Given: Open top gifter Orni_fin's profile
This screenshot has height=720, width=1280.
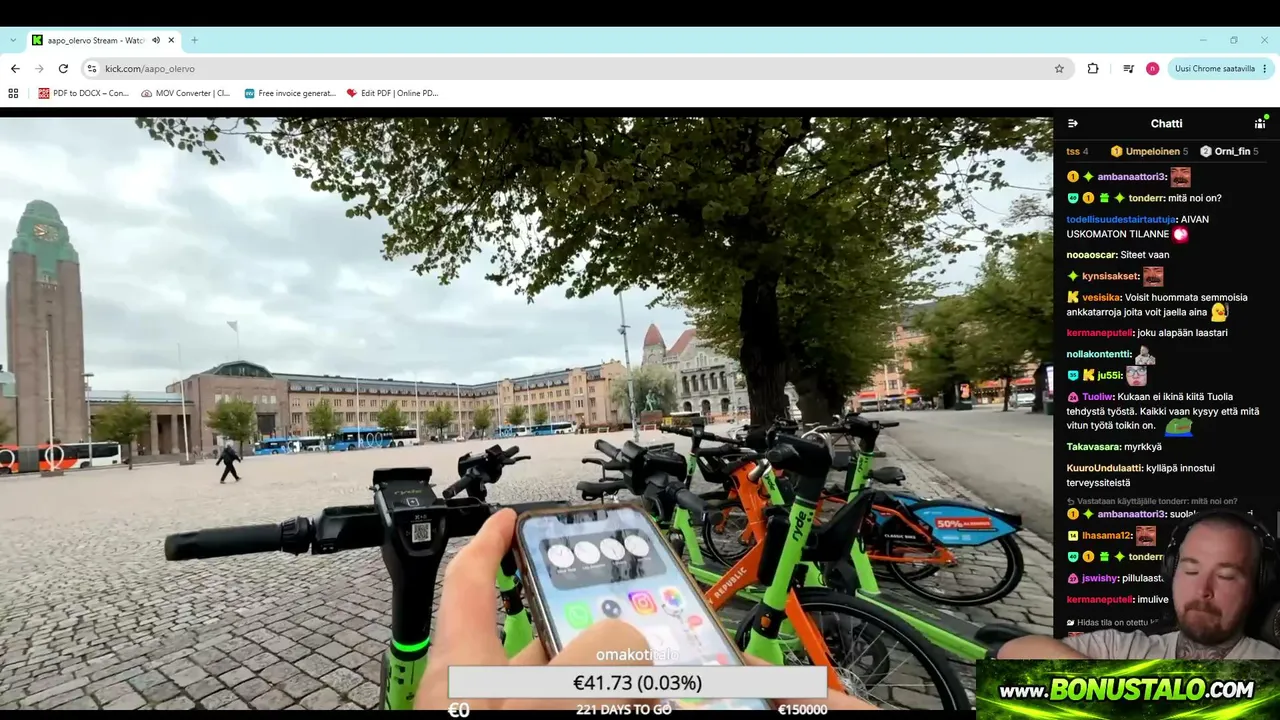Looking at the screenshot, I should click(x=1229, y=152).
